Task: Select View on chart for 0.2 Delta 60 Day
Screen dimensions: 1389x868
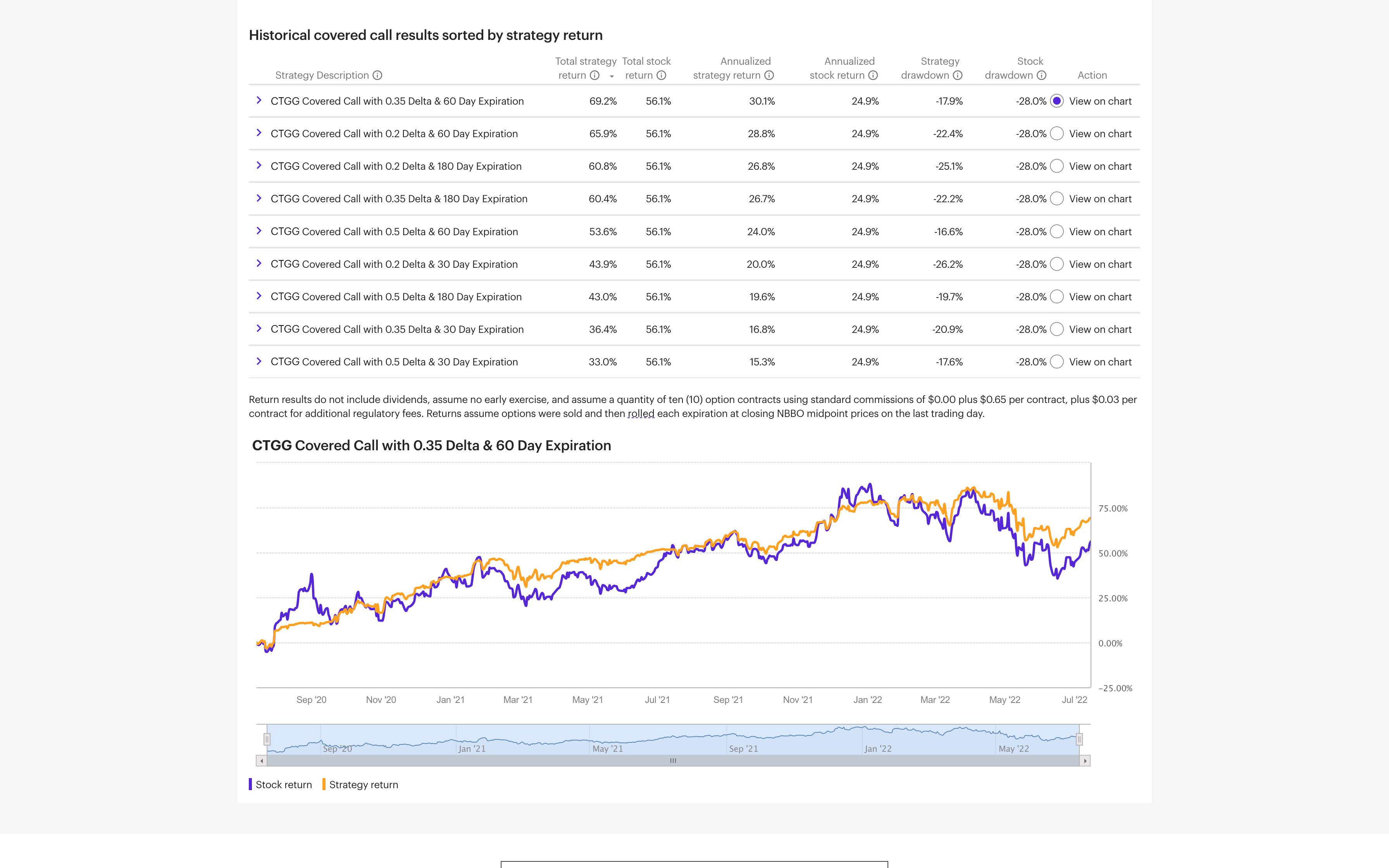Action: [1057, 134]
